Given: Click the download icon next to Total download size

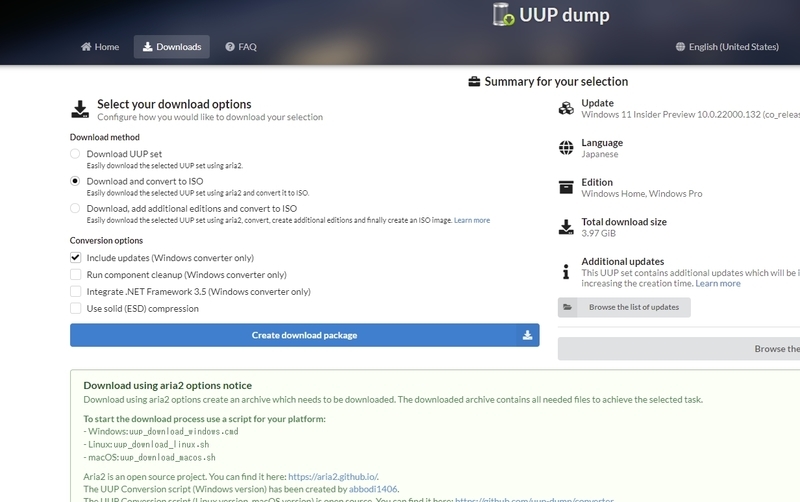Looking at the screenshot, I should click(x=566, y=227).
